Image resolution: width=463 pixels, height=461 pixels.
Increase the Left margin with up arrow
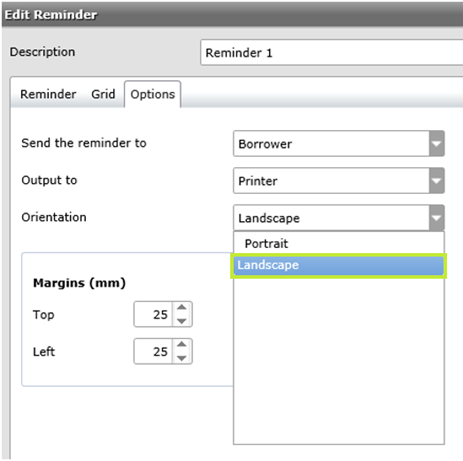[182, 344]
